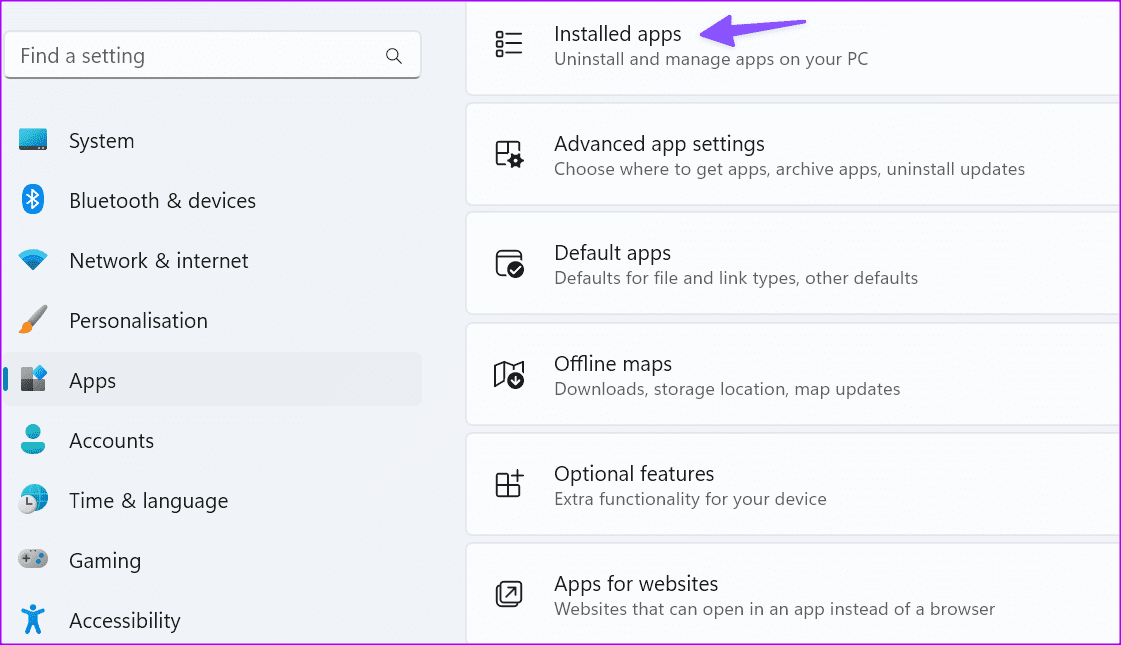The image size is (1121, 645).
Task: Click the Accounts person icon in sidebar
Action: click(x=33, y=440)
